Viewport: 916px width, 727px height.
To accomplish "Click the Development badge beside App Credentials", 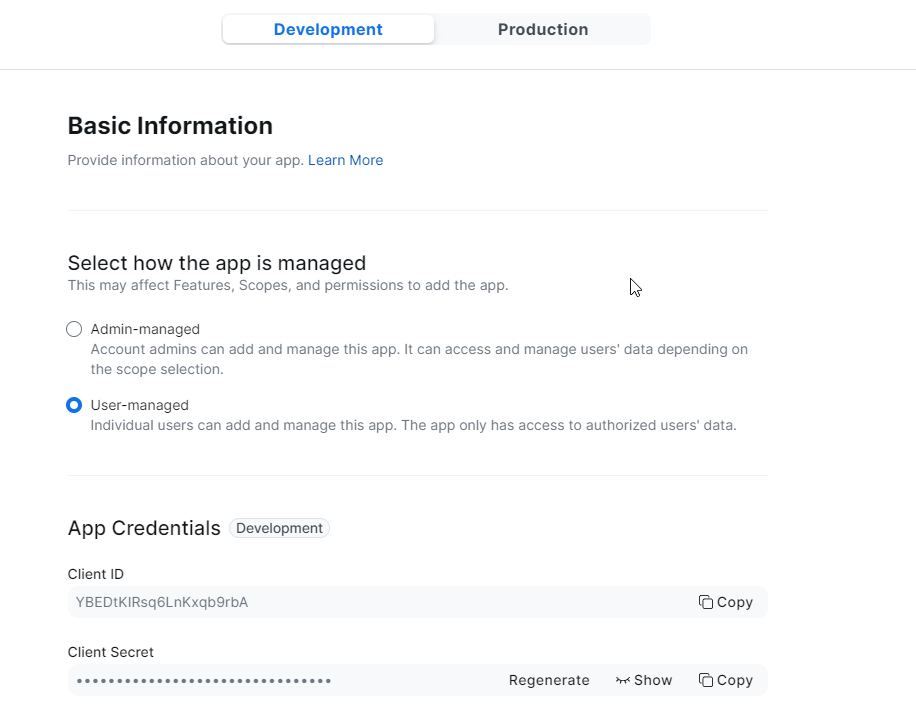I will click(279, 528).
